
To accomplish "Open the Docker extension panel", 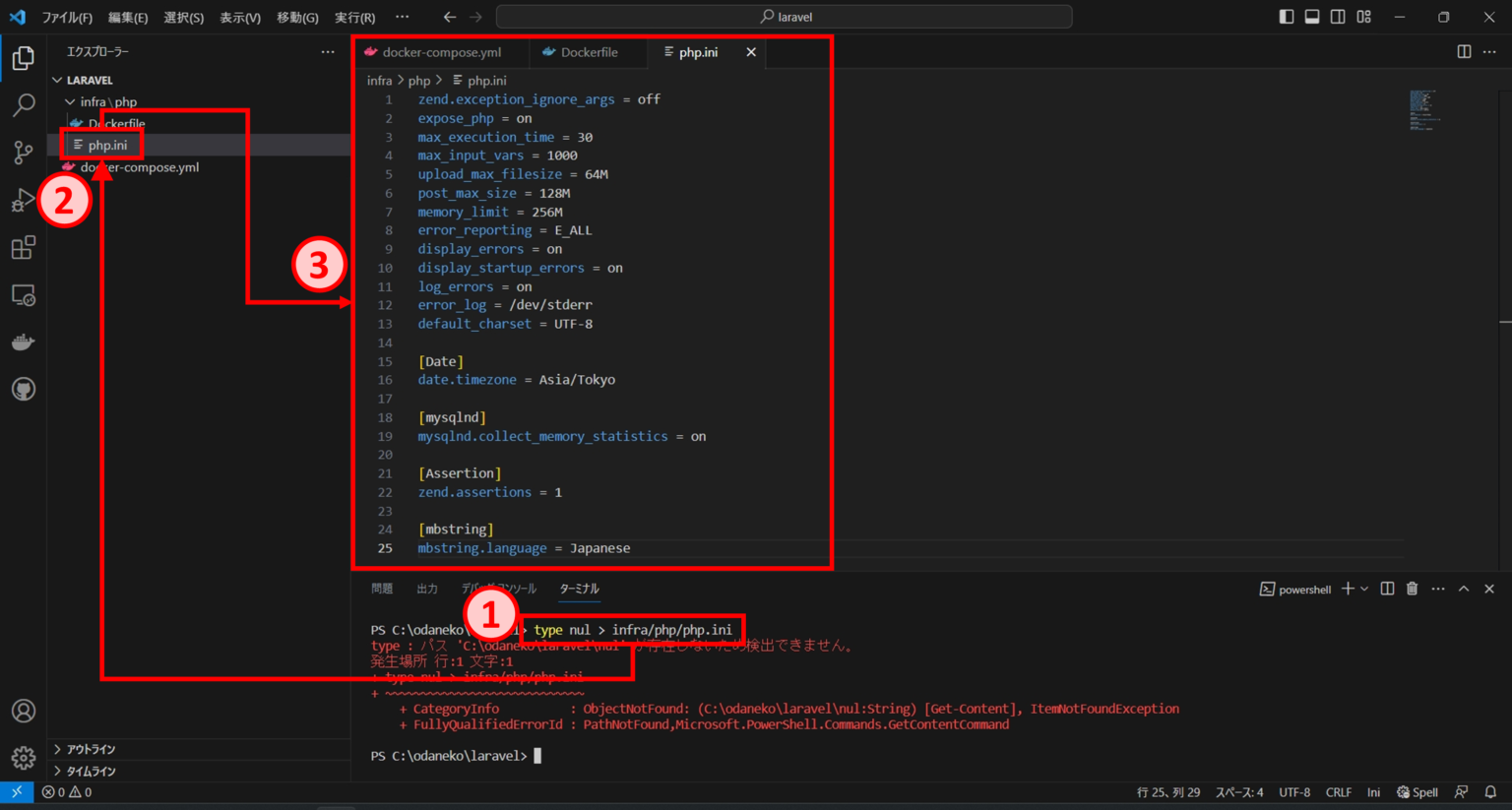I will (22, 342).
